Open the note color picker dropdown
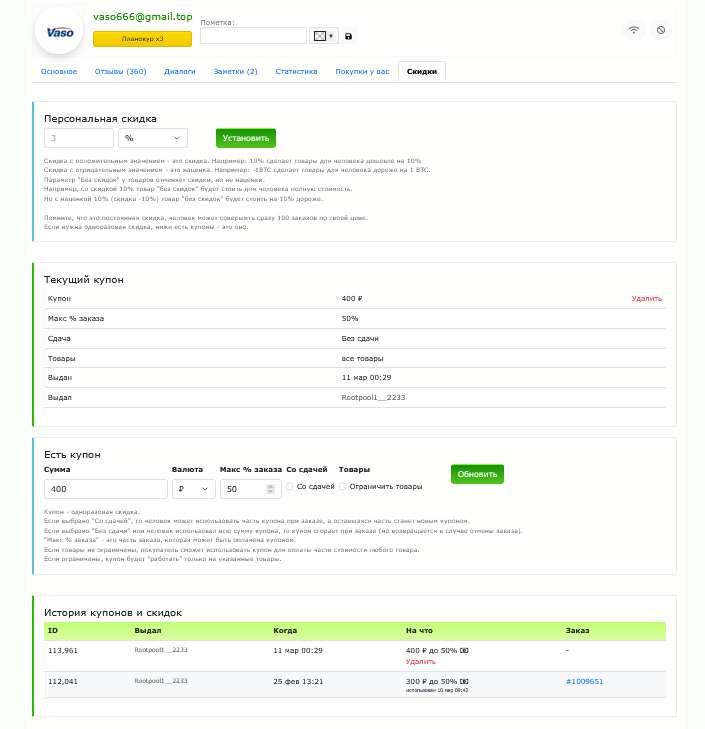 tap(324, 36)
